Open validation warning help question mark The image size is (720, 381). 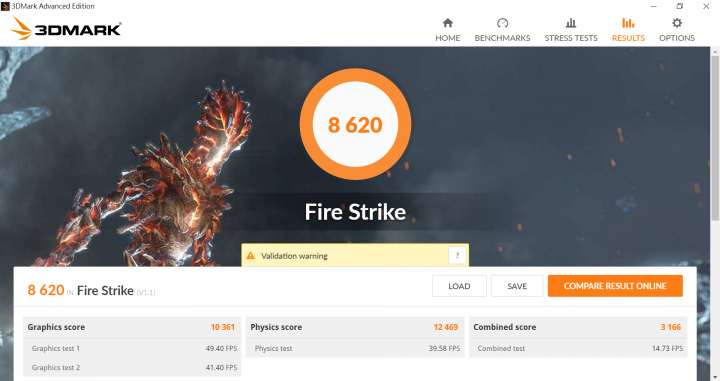pos(457,255)
